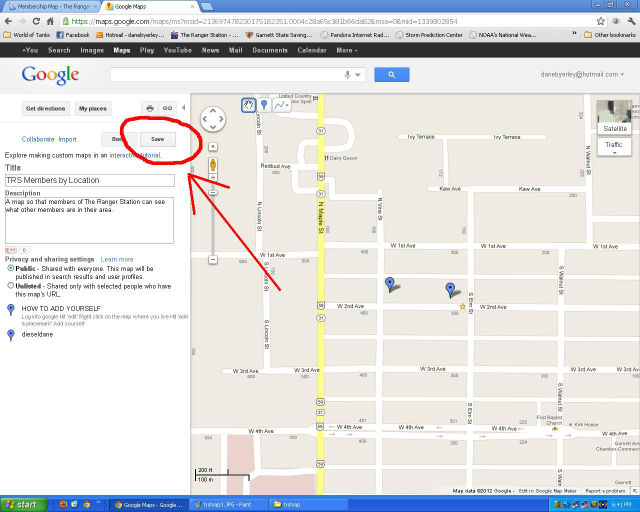Click the Google +1 button
Image resolution: width=640 pixels, height=512 pixels.
11,250
